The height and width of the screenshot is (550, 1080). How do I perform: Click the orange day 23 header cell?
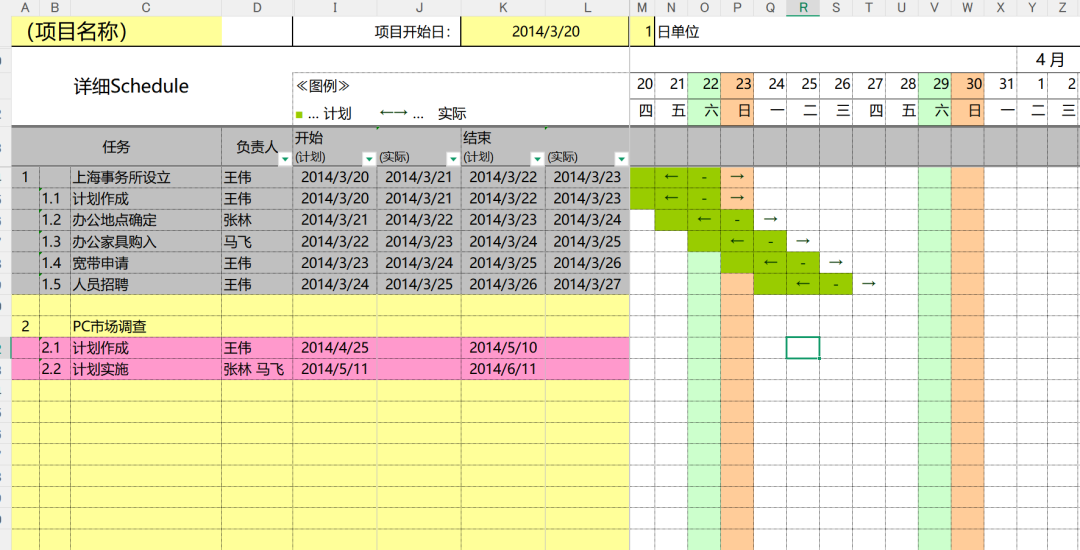coord(737,84)
